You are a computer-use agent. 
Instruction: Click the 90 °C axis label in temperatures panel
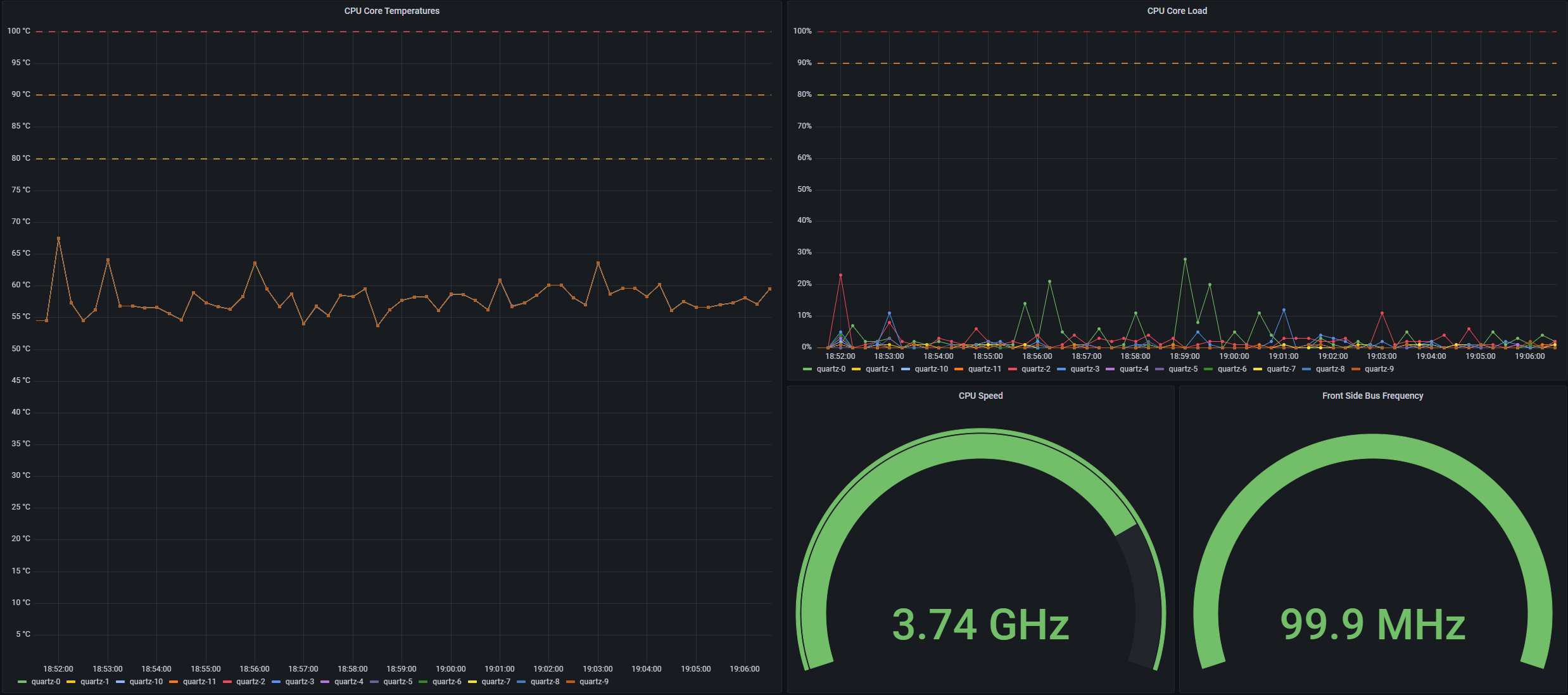[21, 94]
